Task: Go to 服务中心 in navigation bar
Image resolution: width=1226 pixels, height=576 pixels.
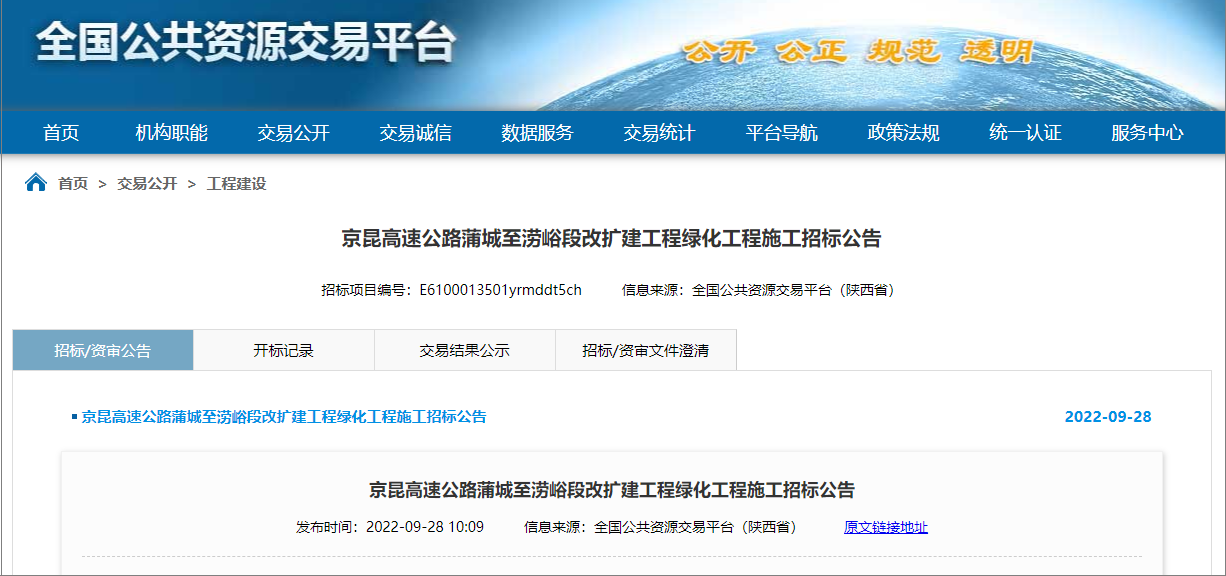Action: pos(1147,133)
